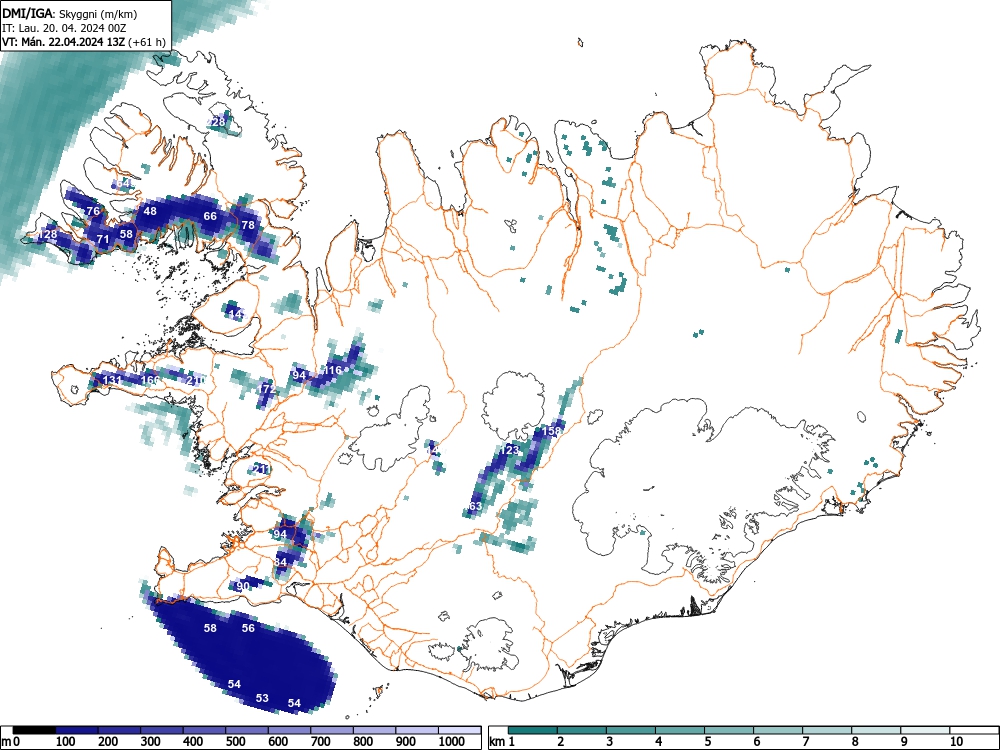Viewport: 1000px width, 750px height.
Task: Click the 71 visibility value label
Action: click(x=103, y=240)
